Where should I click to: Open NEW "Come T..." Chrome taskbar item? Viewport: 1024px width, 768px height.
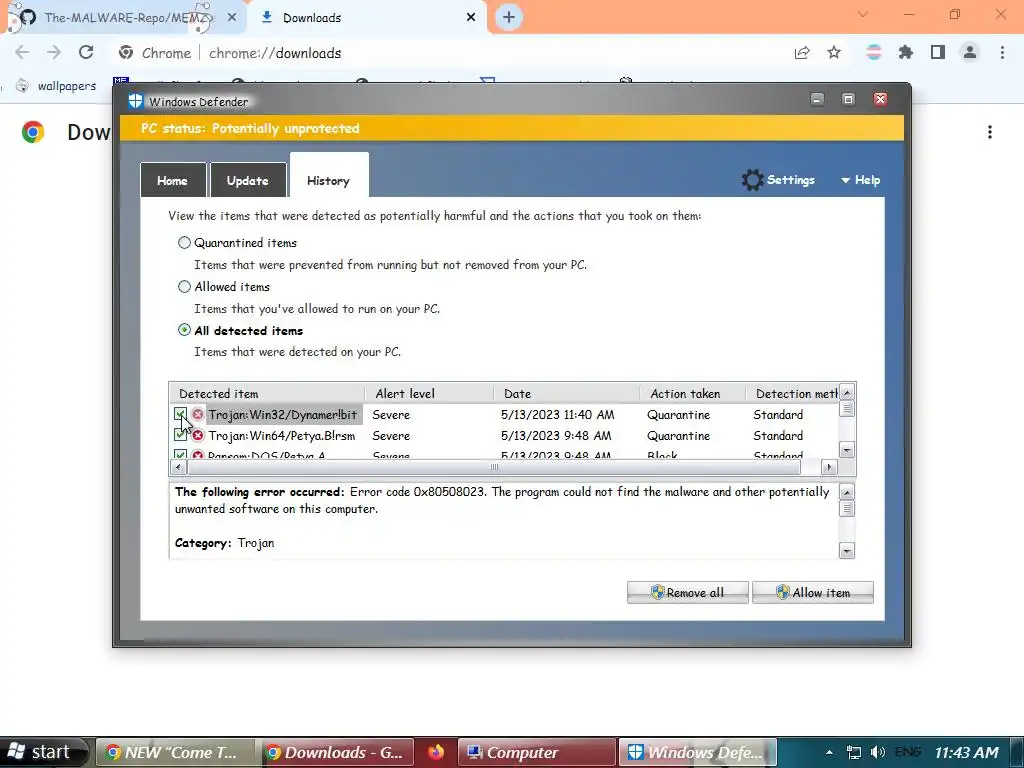pyautogui.click(x=174, y=752)
